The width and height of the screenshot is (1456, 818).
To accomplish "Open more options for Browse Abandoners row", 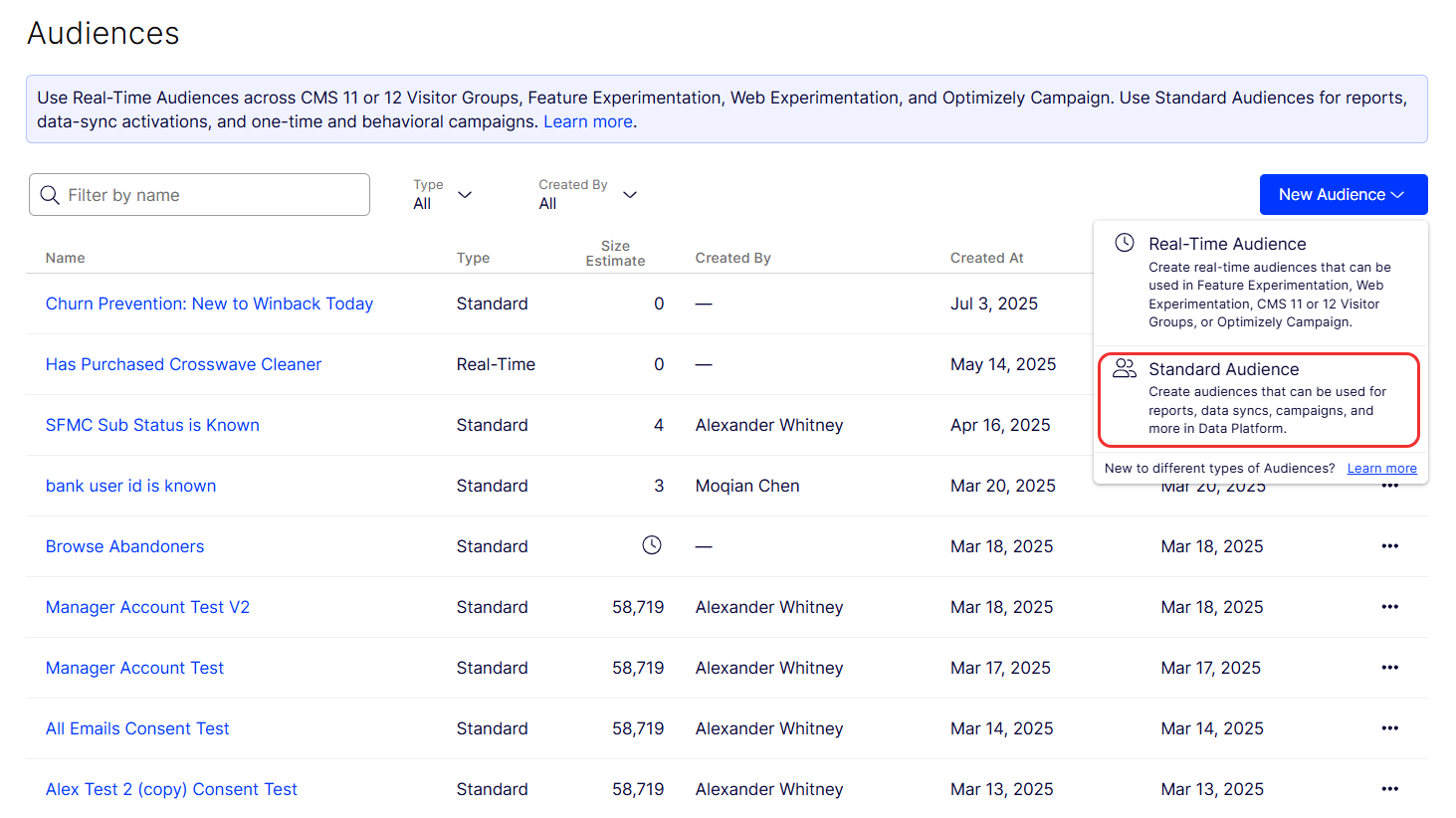I will coord(1389,546).
